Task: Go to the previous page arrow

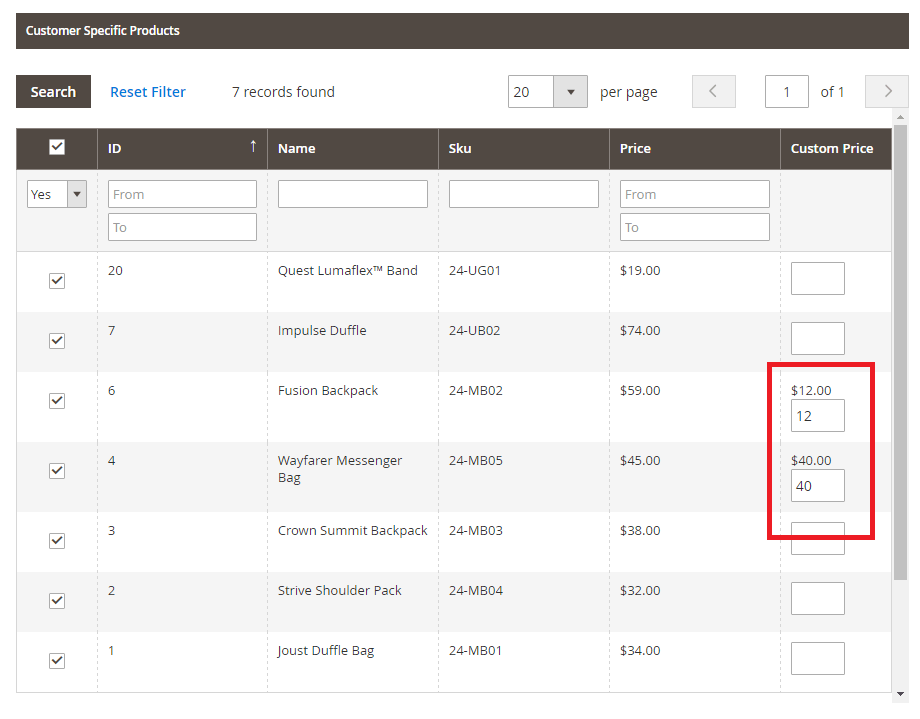Action: coord(713,92)
